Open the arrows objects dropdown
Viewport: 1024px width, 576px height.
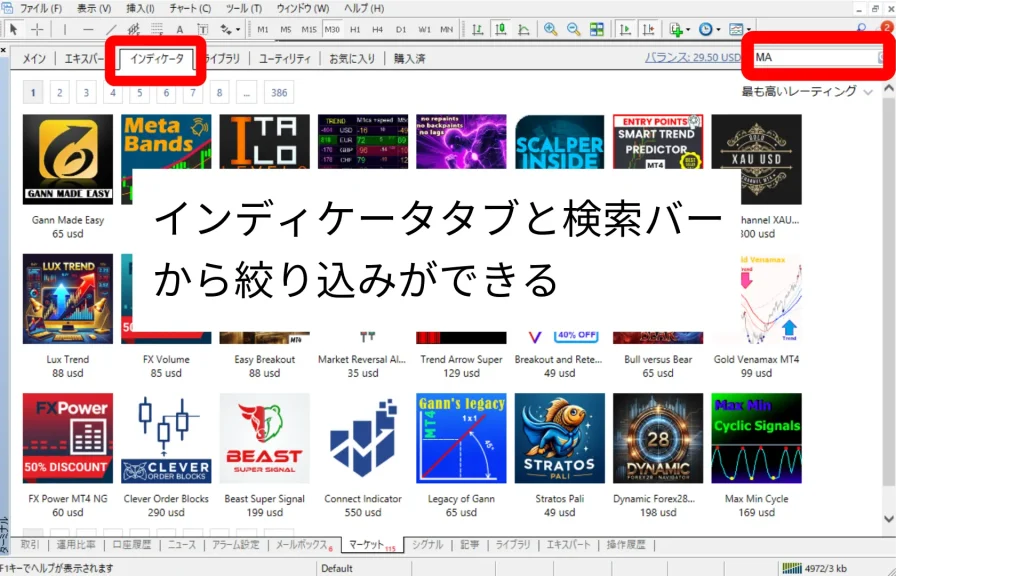point(230,29)
